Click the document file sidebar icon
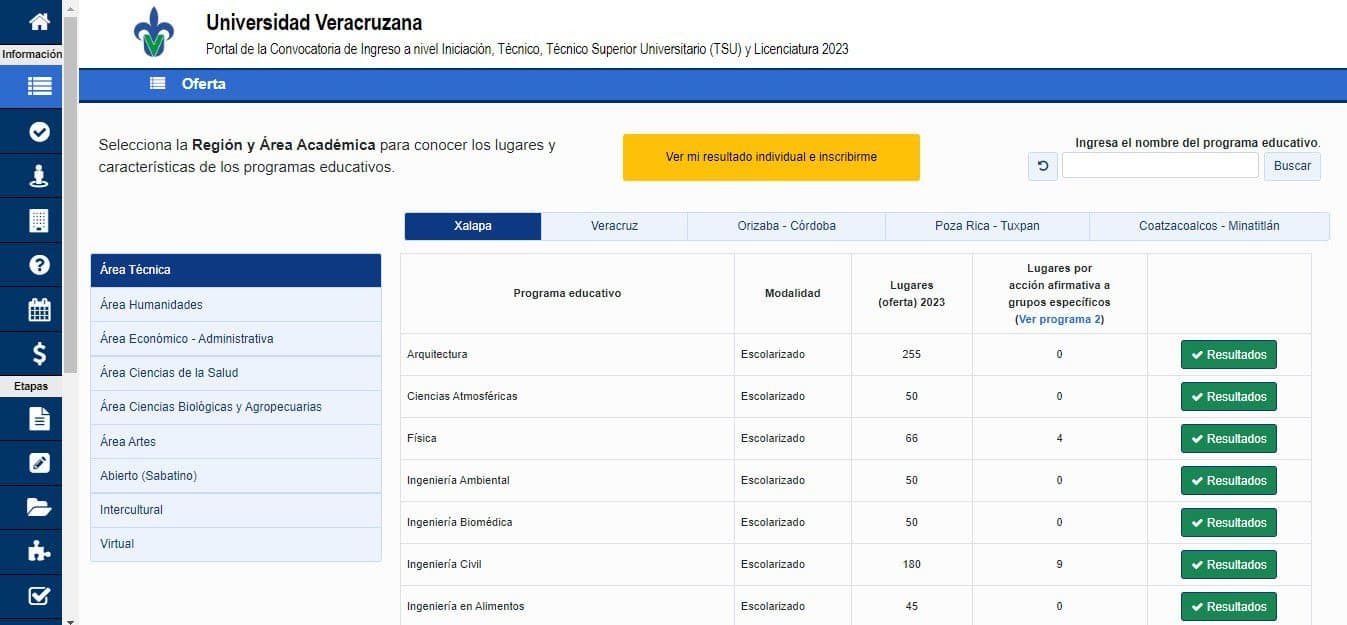Viewport: 1347px width, 625px height. coord(39,418)
